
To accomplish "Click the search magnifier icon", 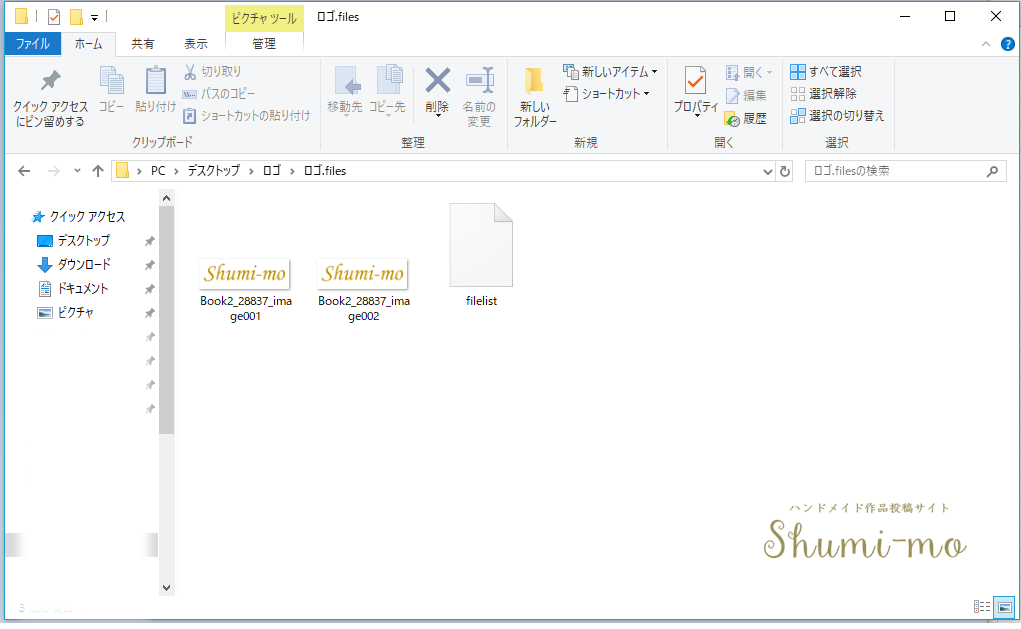I will click(992, 171).
